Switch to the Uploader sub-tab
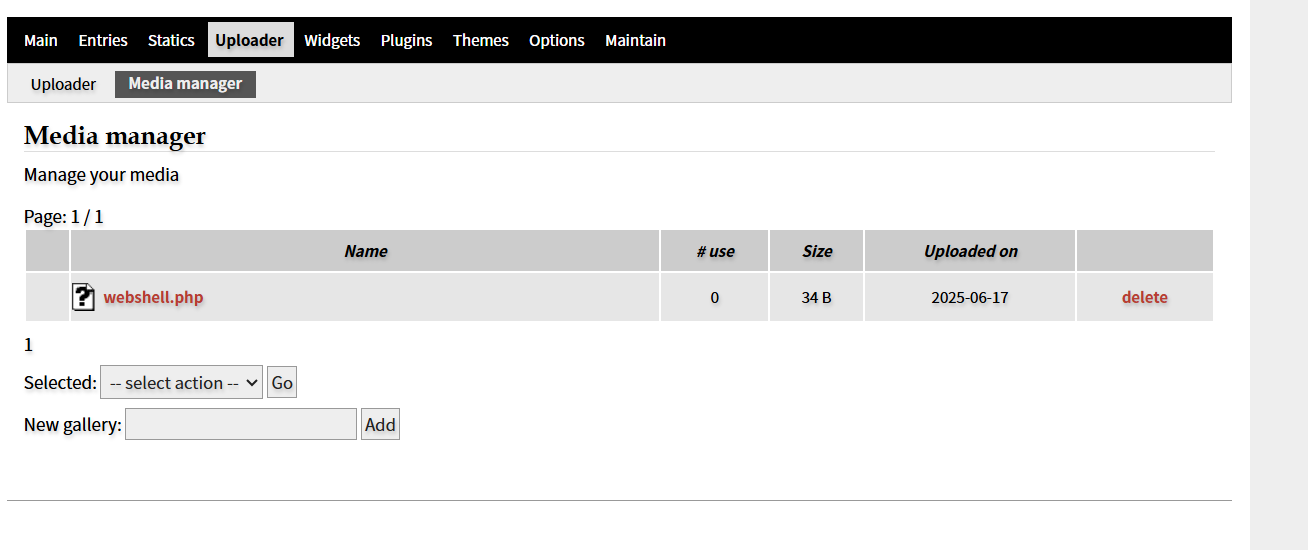This screenshot has width=1308, height=550. click(63, 84)
